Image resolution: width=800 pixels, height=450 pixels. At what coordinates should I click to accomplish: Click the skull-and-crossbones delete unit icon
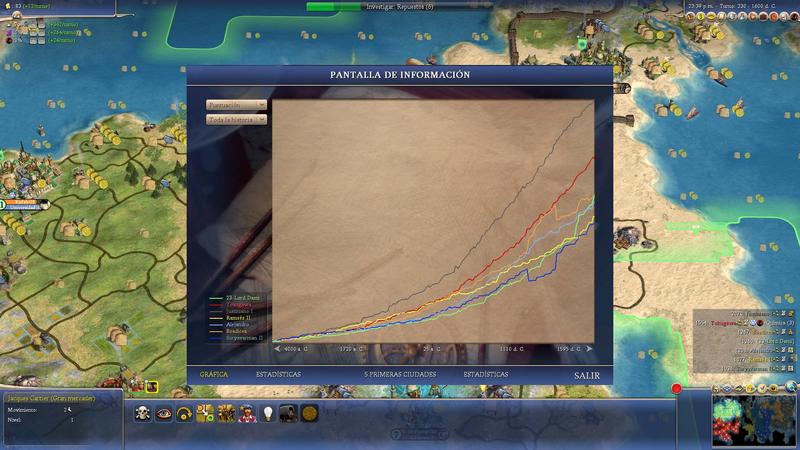coord(143,413)
